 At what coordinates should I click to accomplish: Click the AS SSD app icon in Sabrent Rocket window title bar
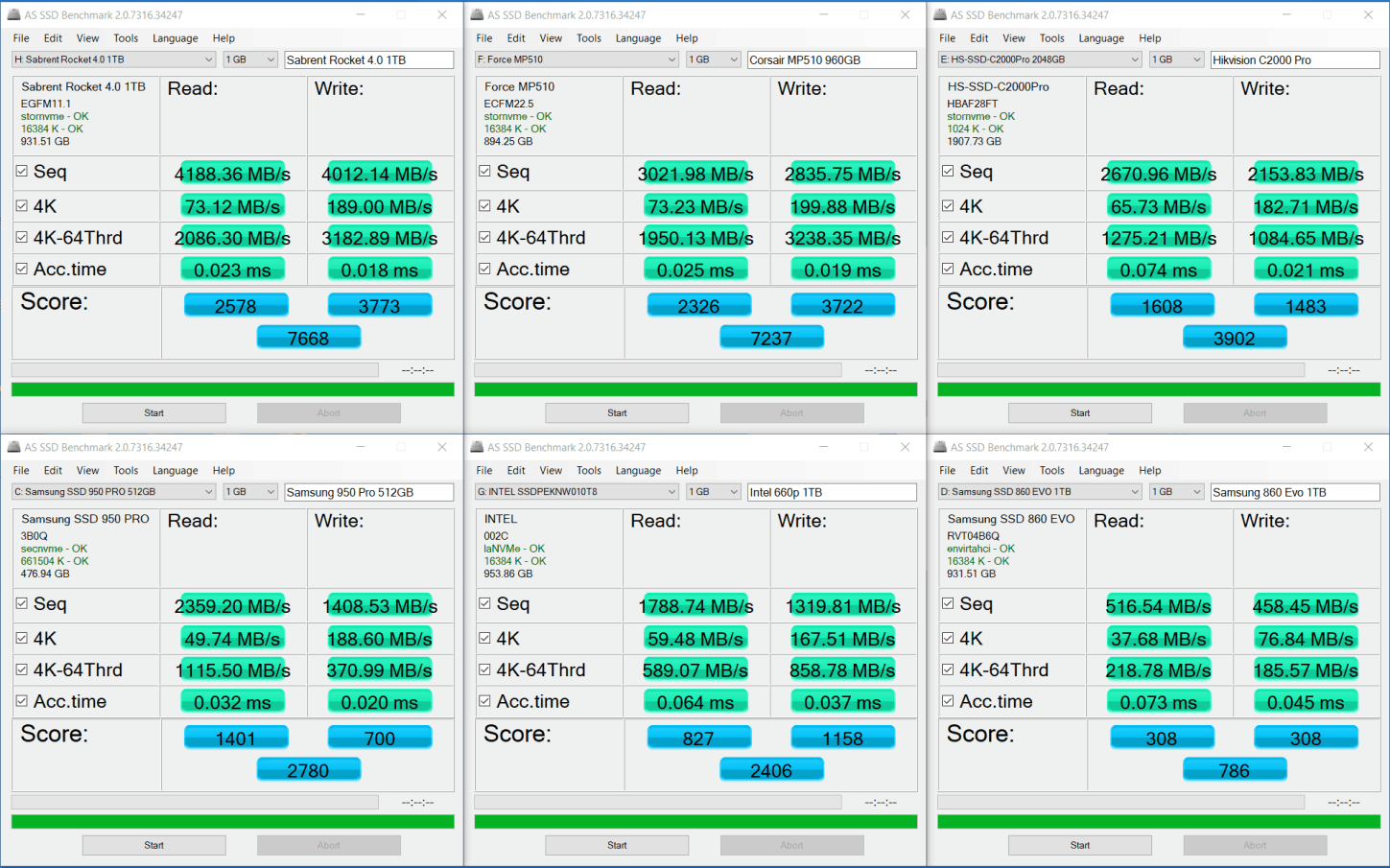coord(14,14)
